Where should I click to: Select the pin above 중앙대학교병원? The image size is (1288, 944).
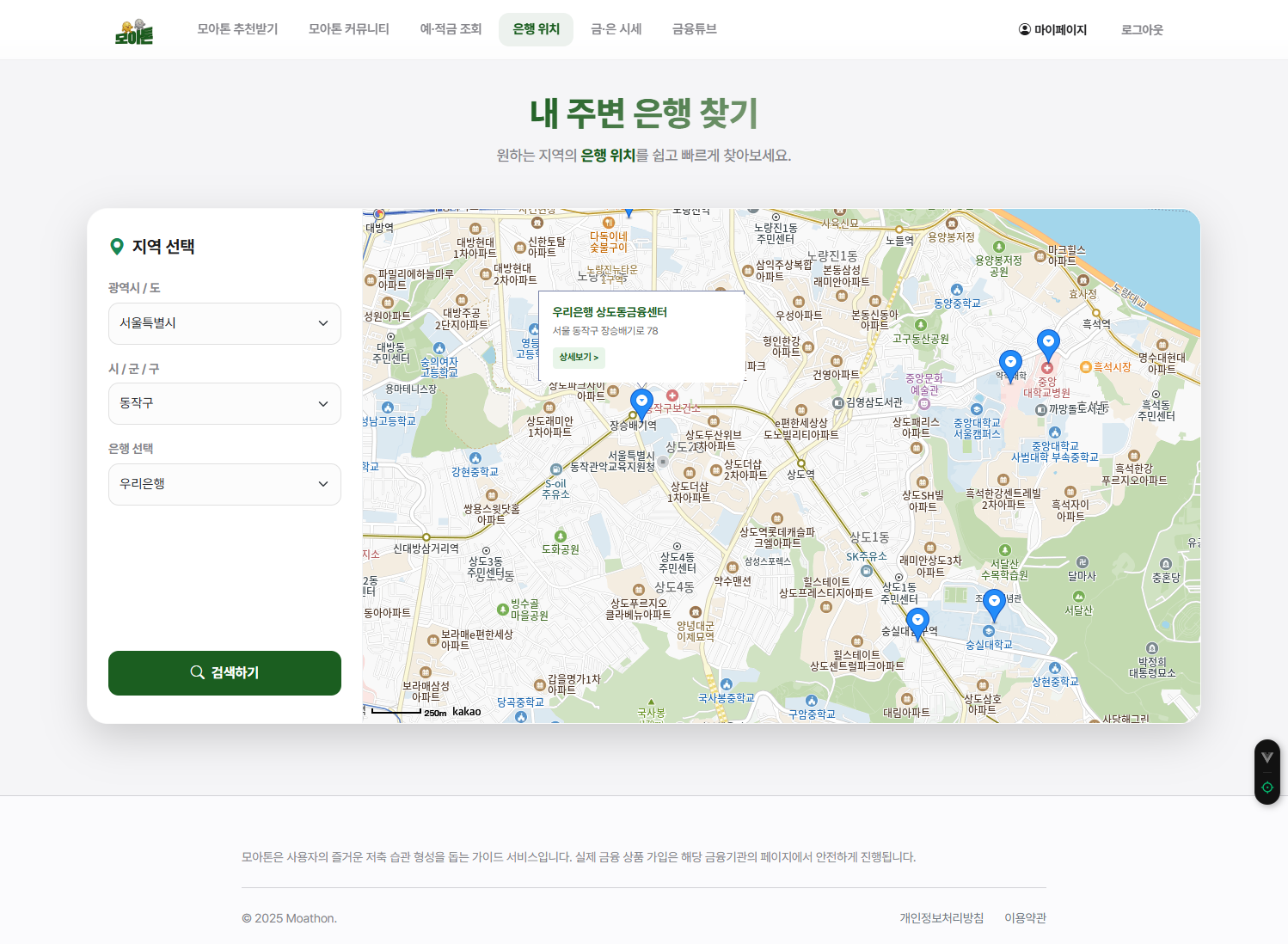[1047, 343]
